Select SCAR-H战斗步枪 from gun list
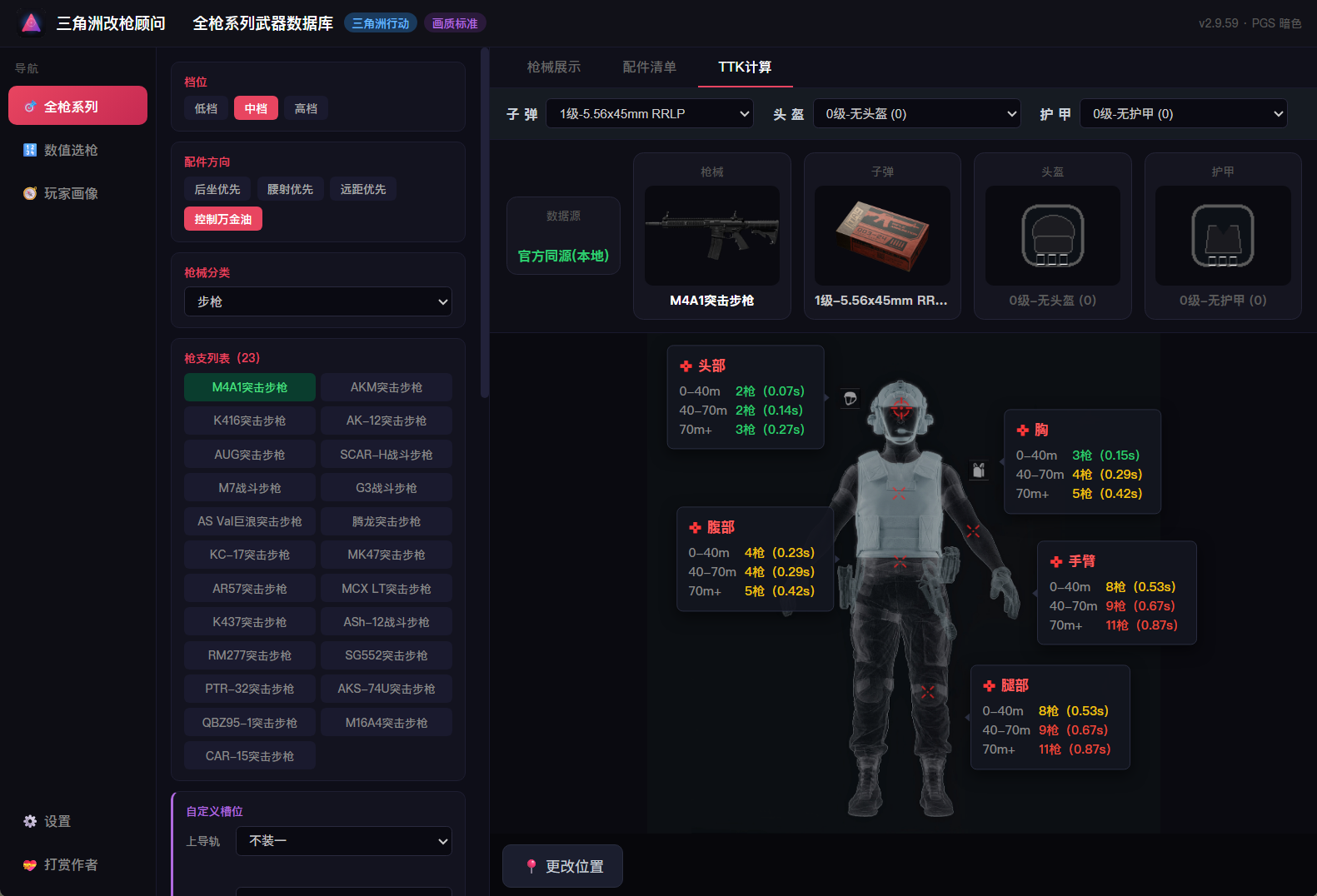Image resolution: width=1317 pixels, height=896 pixels. click(x=387, y=455)
